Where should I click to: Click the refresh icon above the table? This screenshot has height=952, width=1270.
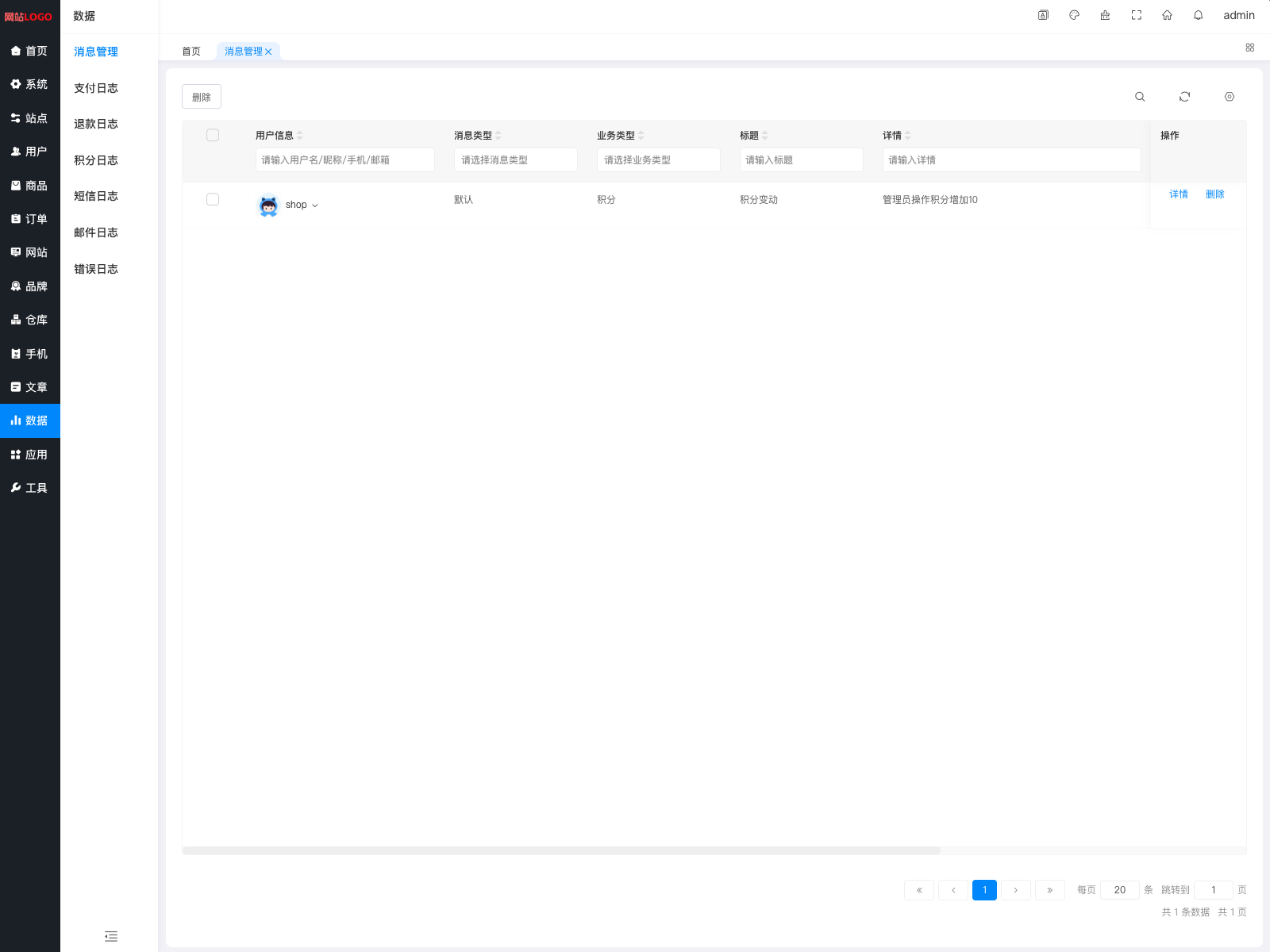pyautogui.click(x=1184, y=97)
